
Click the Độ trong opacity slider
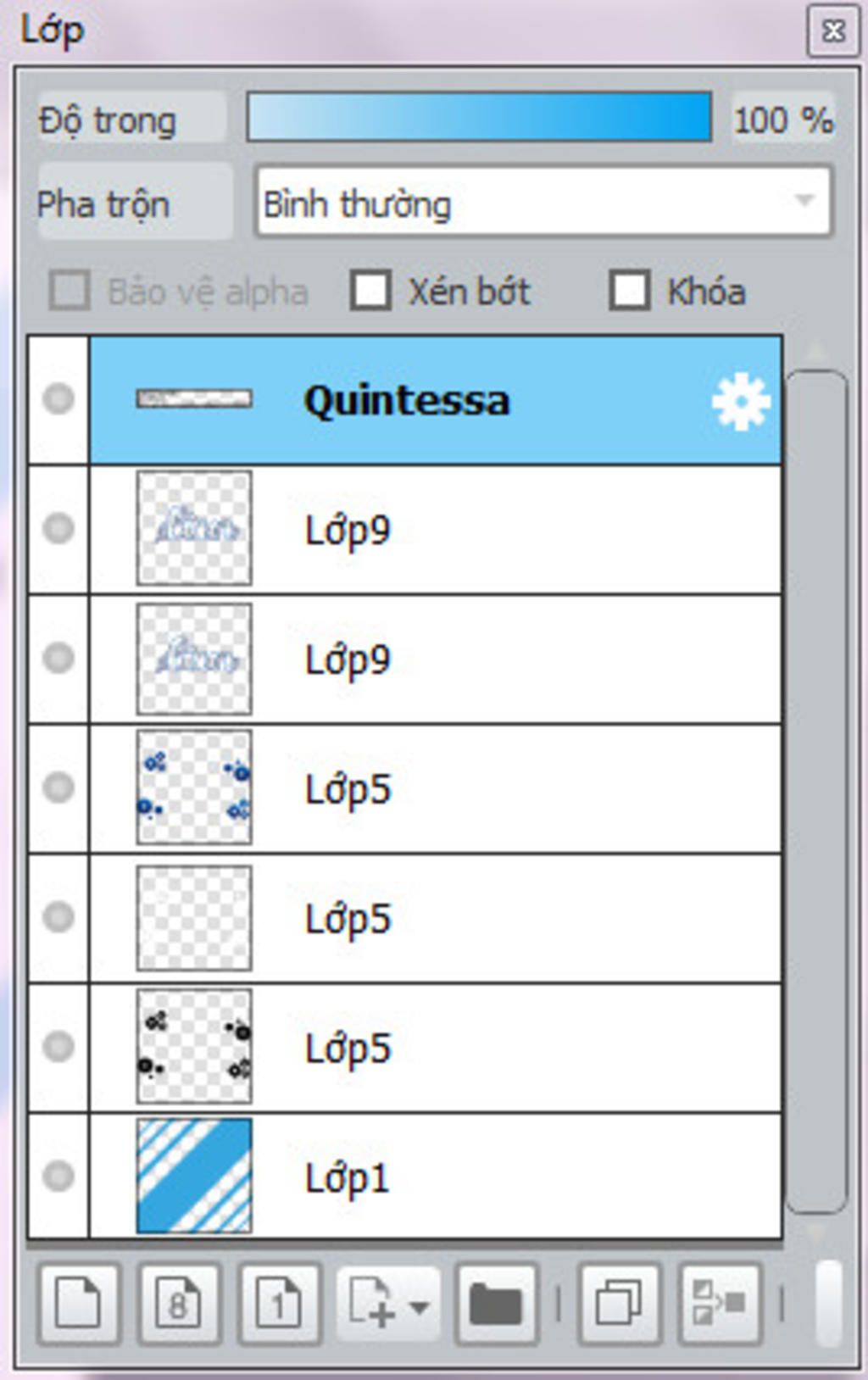(479, 118)
